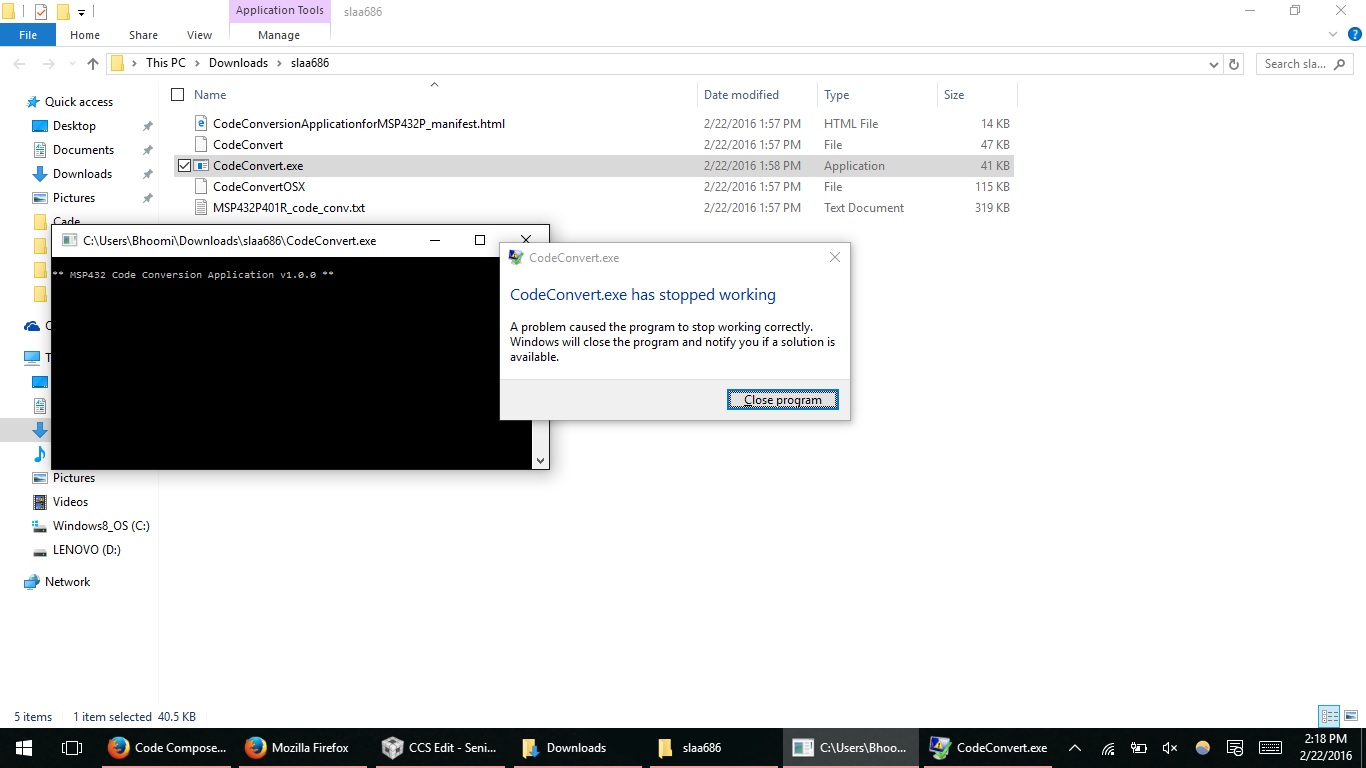Switch to the View ribbon tab

198,34
